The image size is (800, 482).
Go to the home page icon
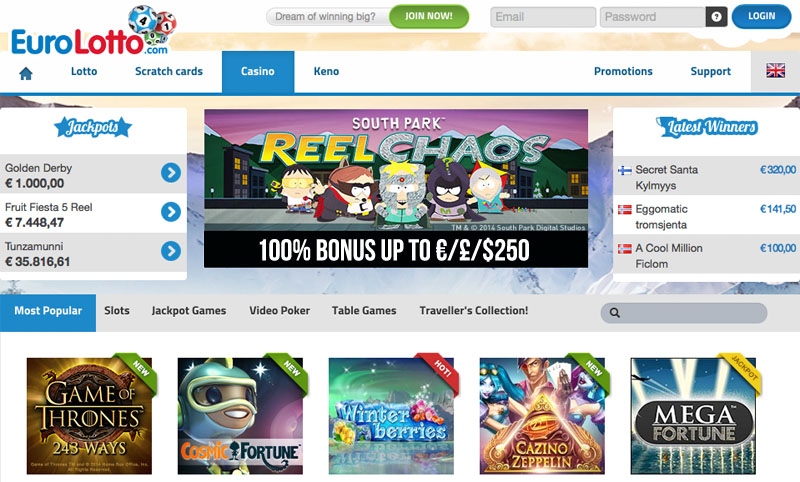tap(26, 74)
